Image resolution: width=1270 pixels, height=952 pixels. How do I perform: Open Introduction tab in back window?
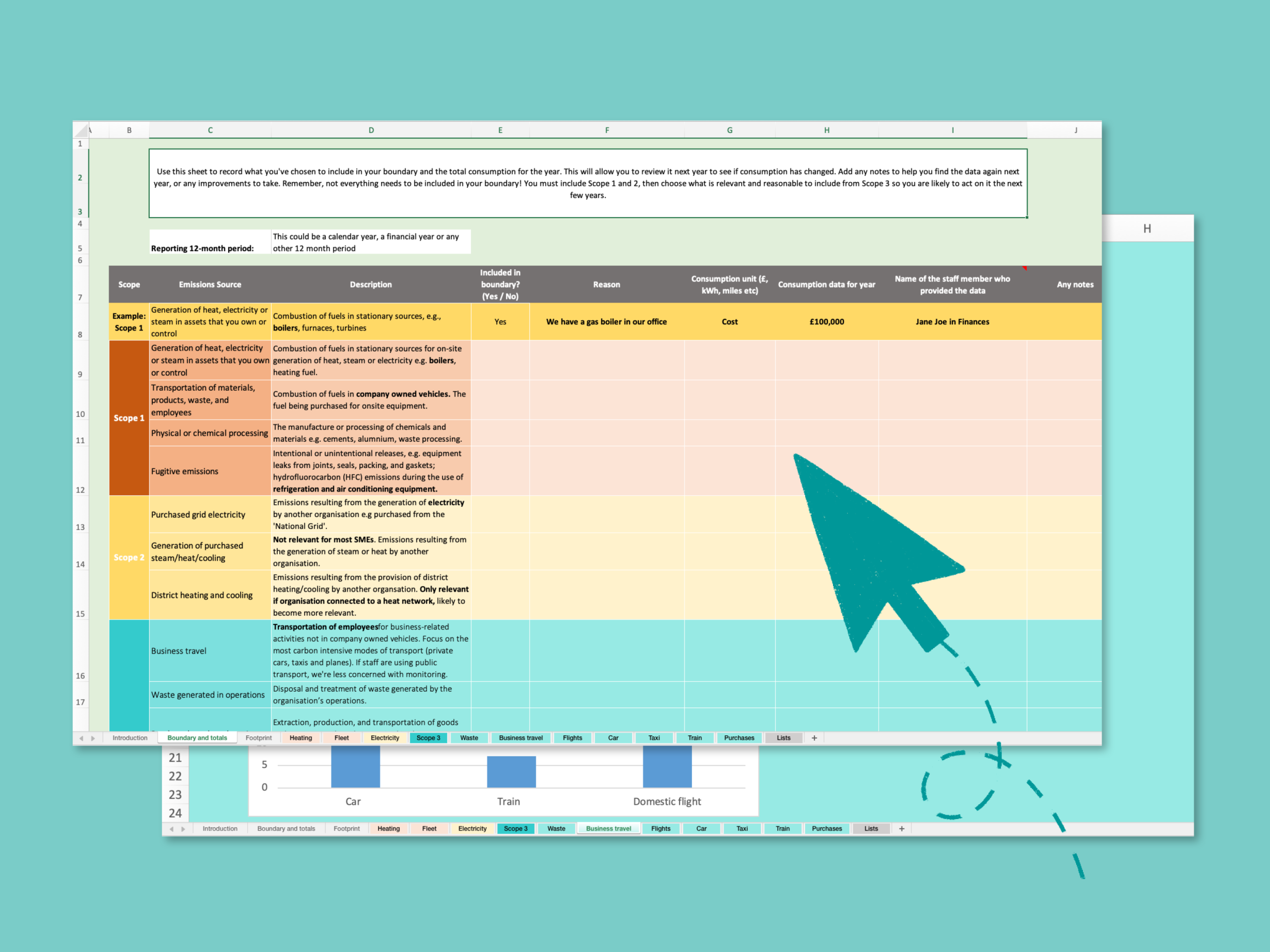point(220,829)
